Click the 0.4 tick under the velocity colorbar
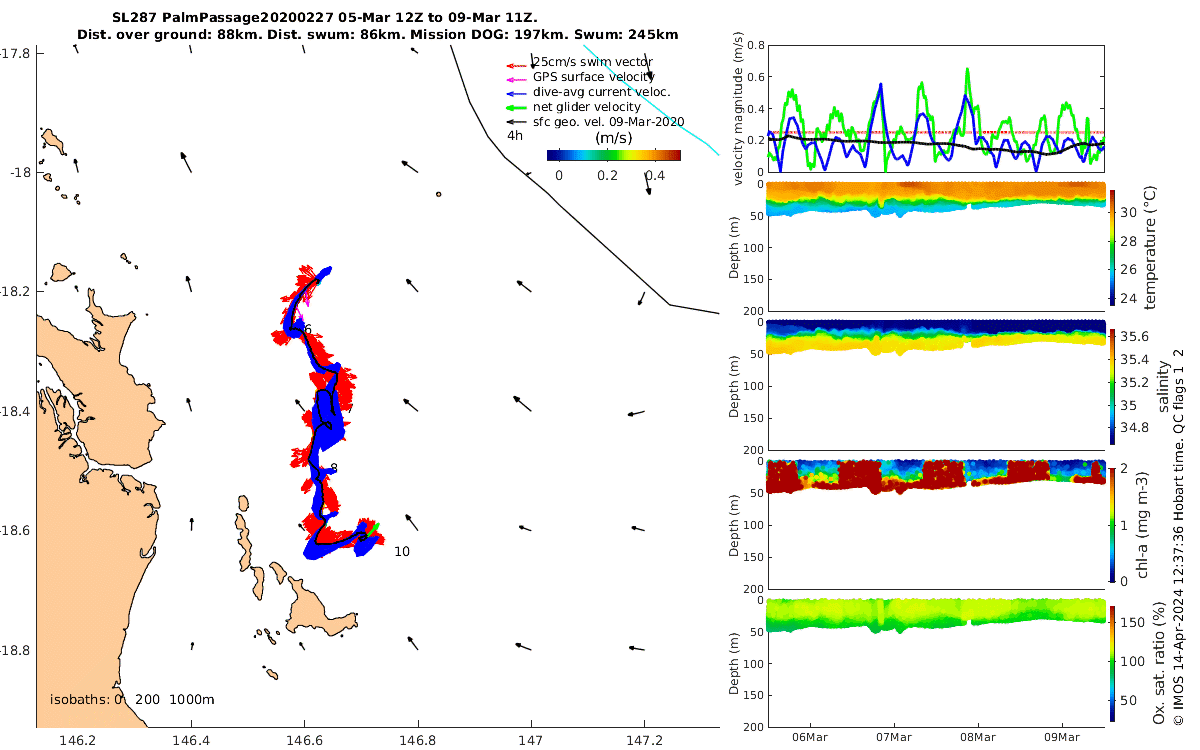 click(654, 175)
